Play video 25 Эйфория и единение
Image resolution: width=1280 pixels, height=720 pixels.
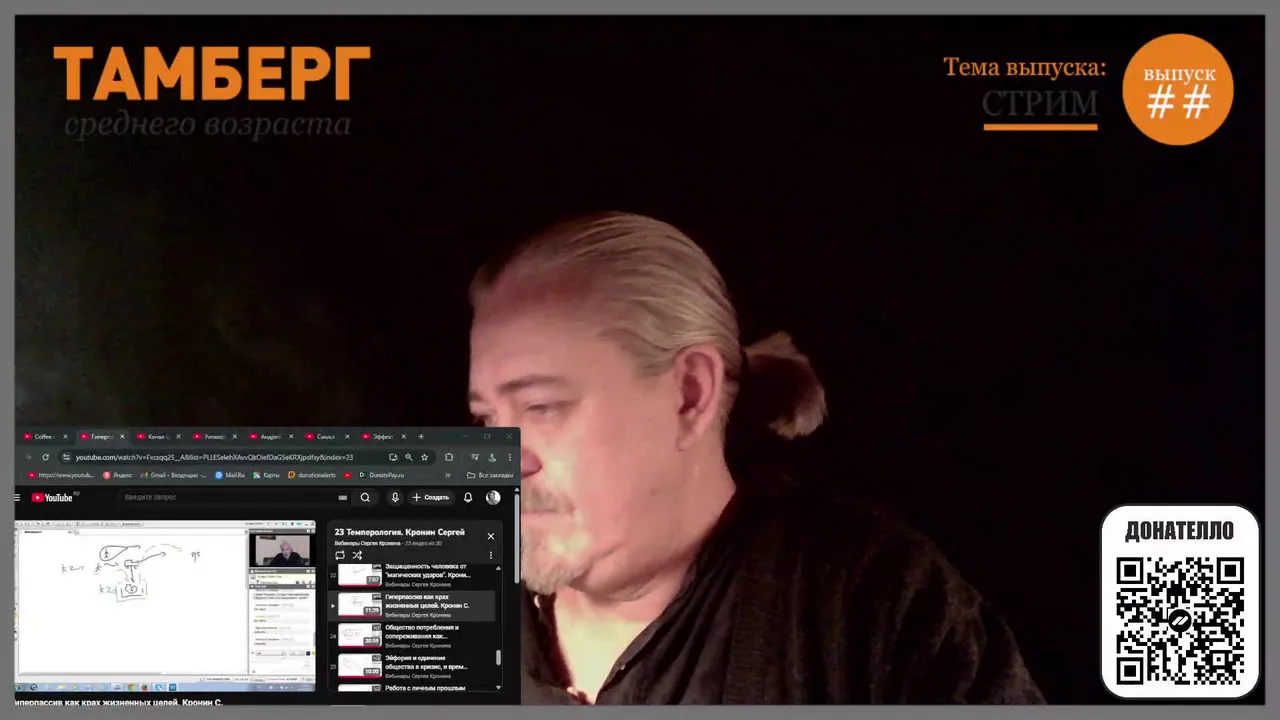point(412,667)
